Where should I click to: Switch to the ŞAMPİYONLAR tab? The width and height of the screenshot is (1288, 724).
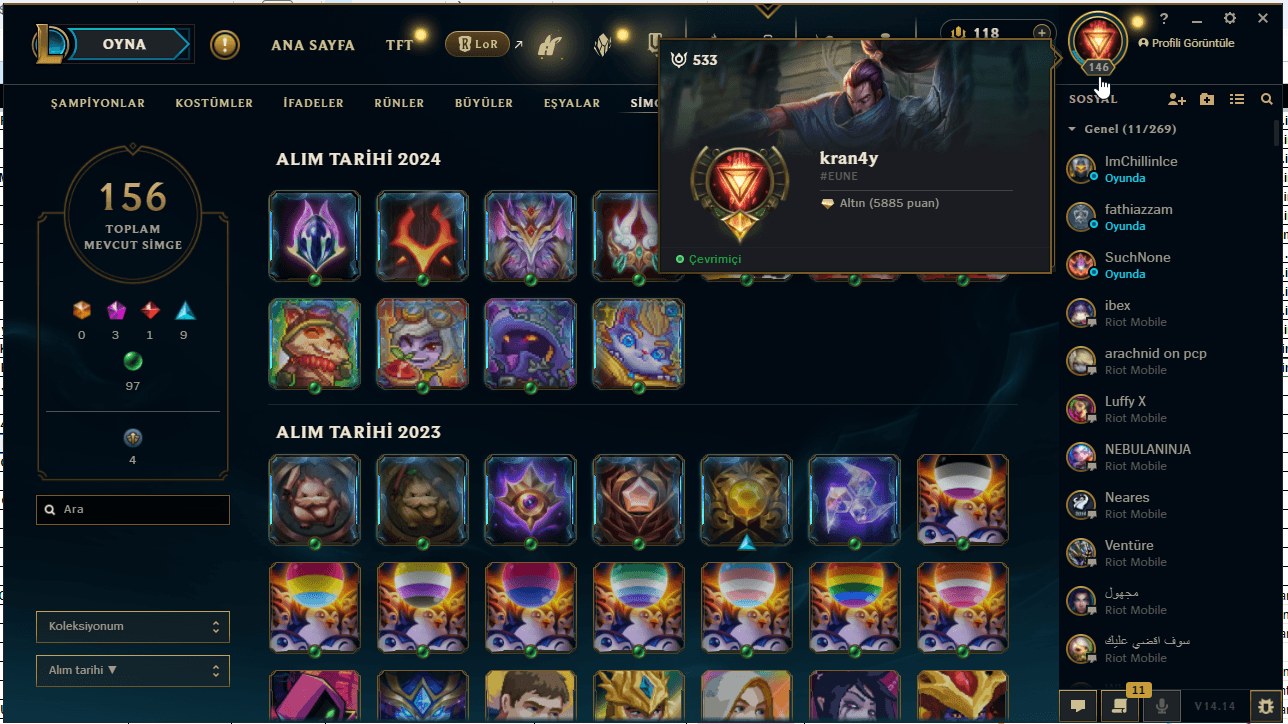(98, 103)
